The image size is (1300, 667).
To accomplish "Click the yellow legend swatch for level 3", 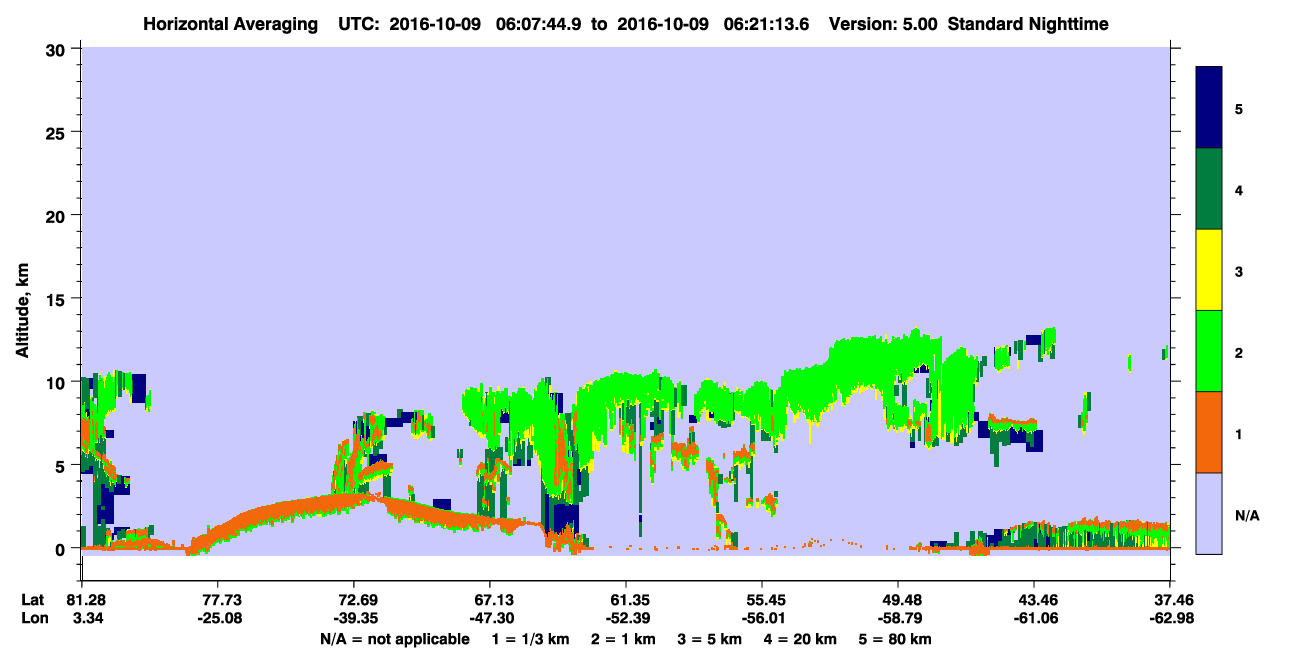I will point(1209,269).
